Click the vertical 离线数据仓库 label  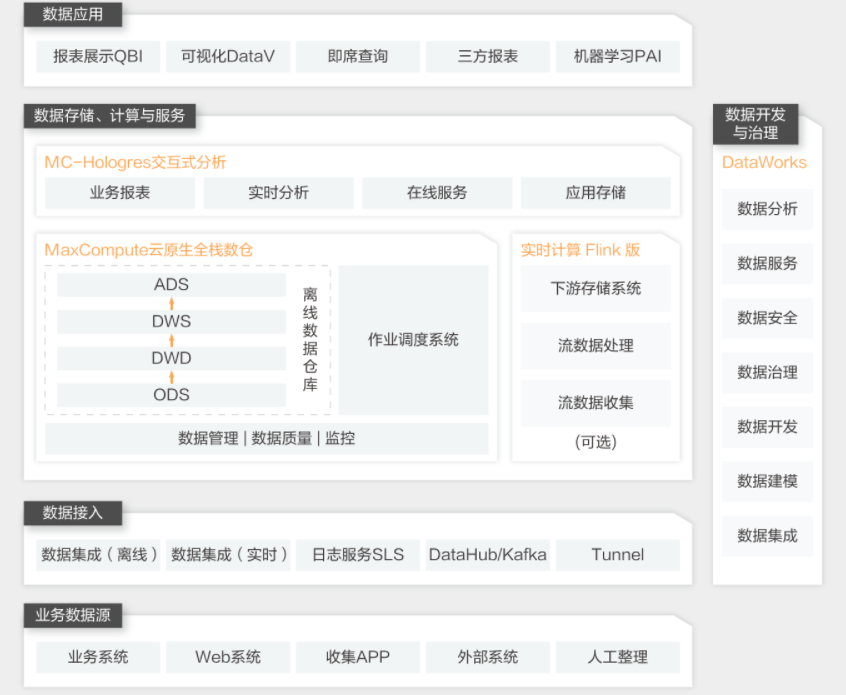[x=310, y=339]
